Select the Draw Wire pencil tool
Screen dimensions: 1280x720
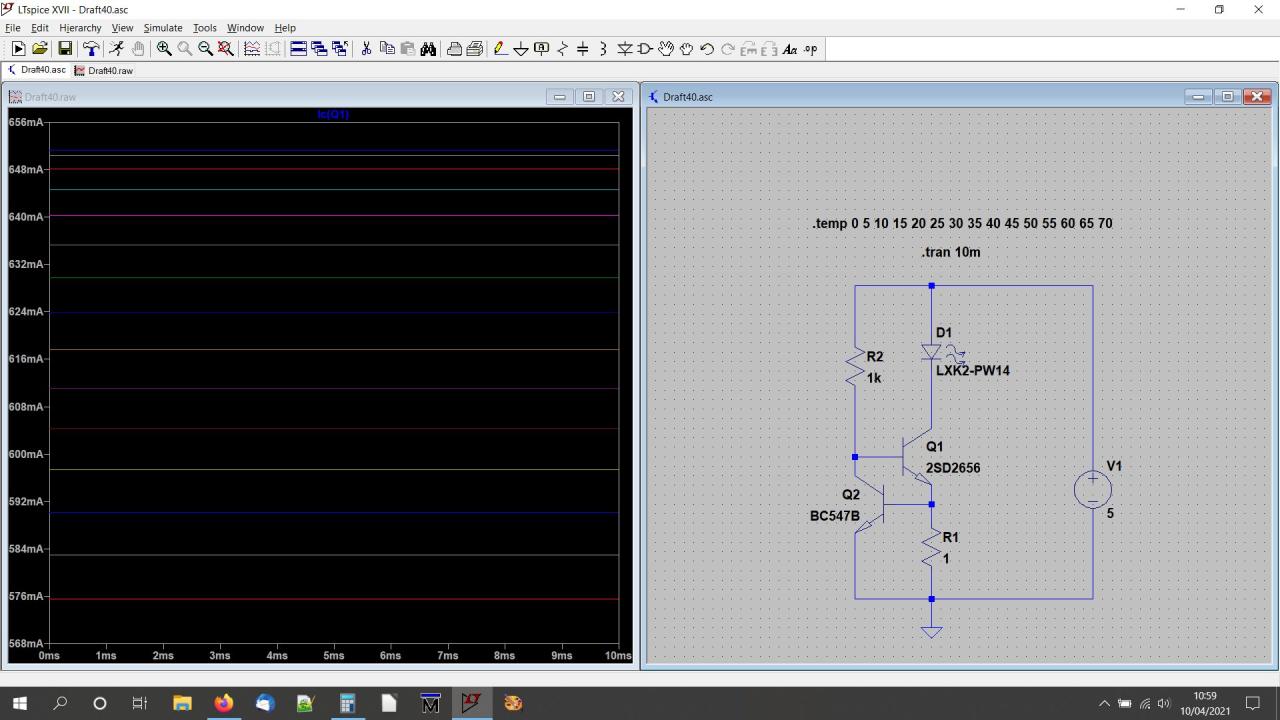[x=499, y=49]
